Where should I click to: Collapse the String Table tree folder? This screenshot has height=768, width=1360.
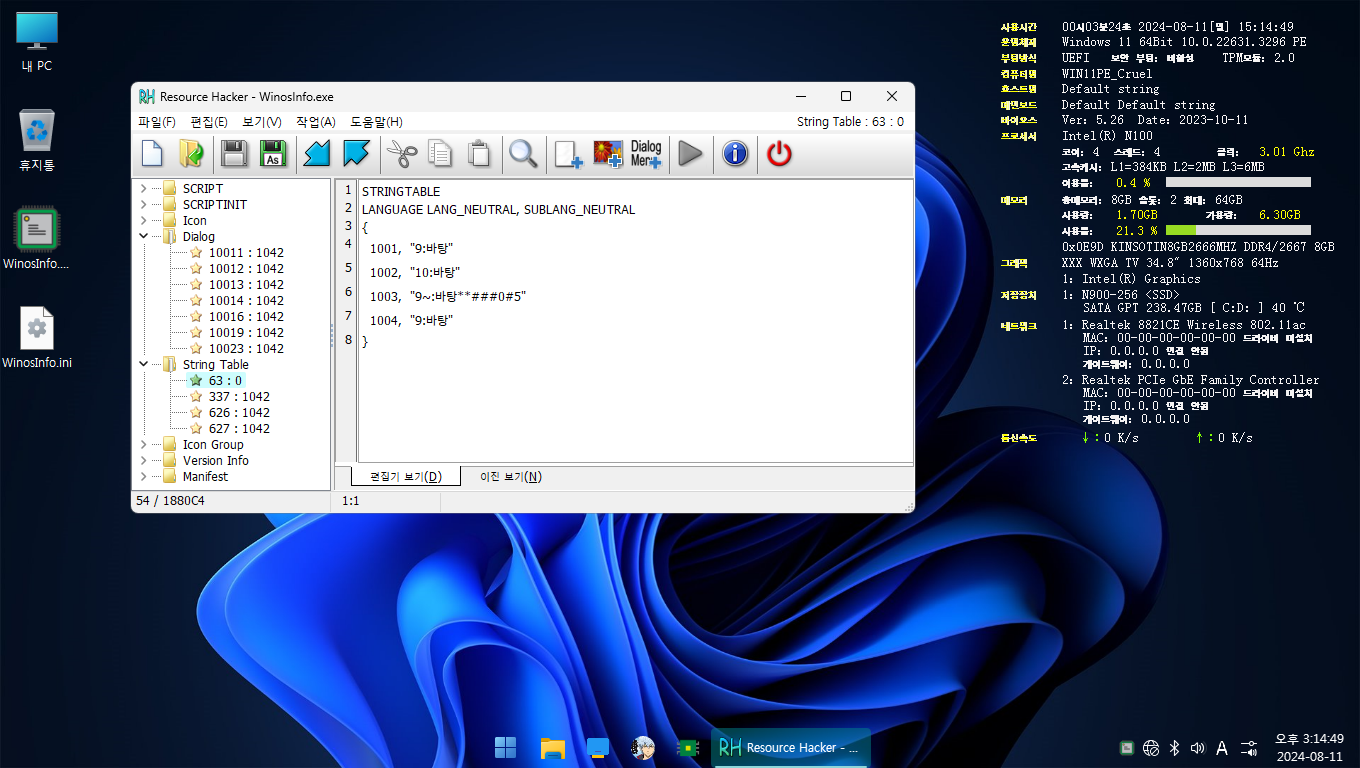[x=144, y=364]
